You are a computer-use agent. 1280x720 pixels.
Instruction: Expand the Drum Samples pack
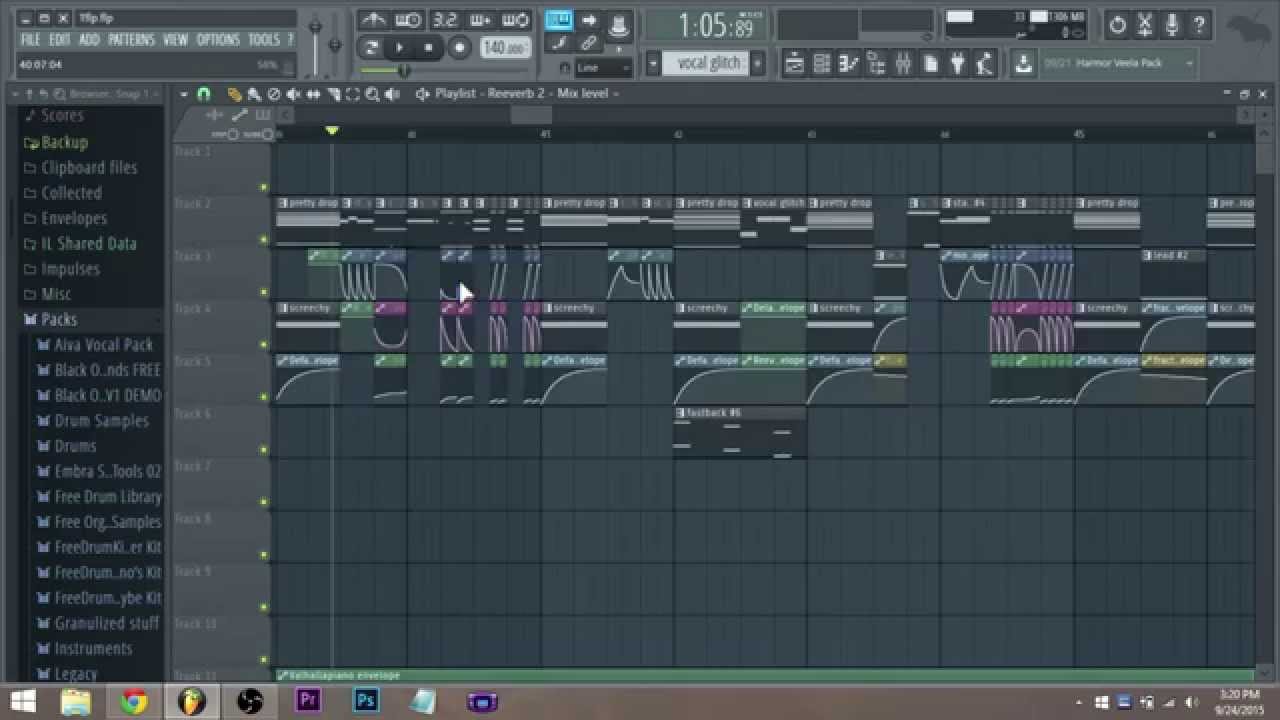click(x=101, y=420)
